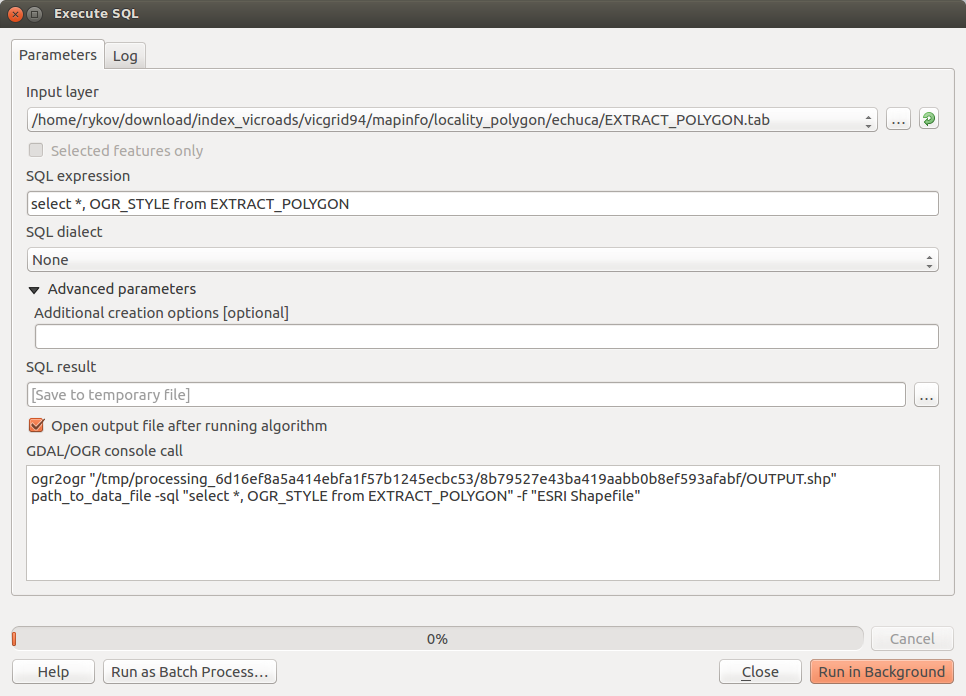Click the Close button
The width and height of the screenshot is (966, 696).
760,672
